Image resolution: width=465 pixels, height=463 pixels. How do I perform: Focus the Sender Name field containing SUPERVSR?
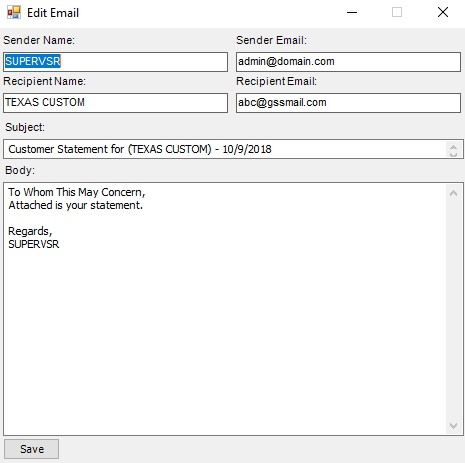[x=115, y=62]
